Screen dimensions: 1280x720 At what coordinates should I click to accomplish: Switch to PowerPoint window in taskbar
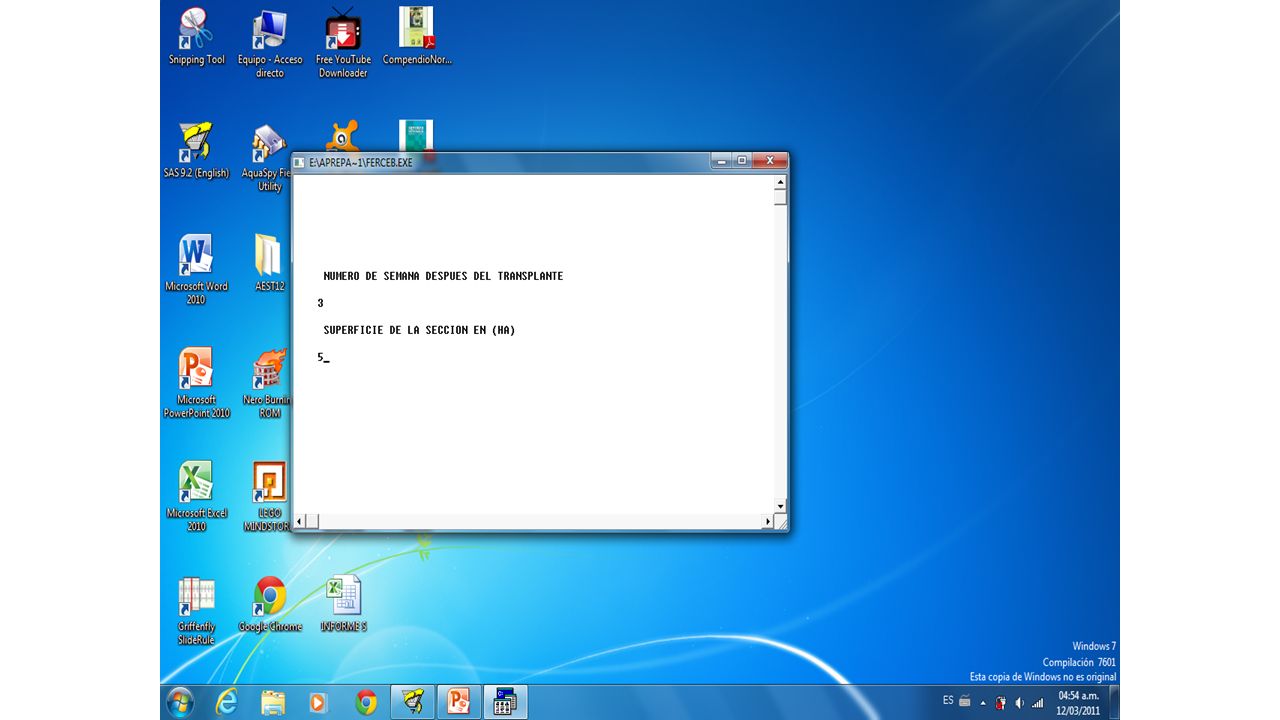point(459,703)
